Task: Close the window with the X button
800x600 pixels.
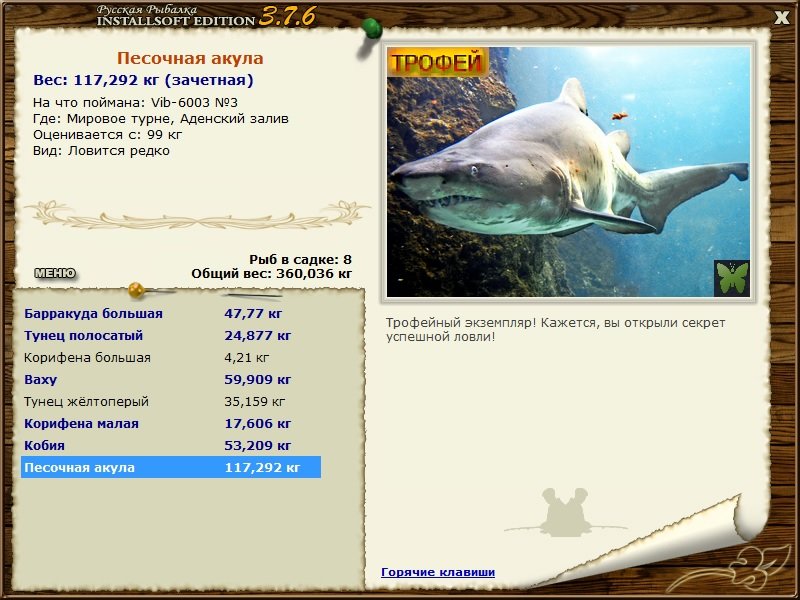Action: coord(781,18)
